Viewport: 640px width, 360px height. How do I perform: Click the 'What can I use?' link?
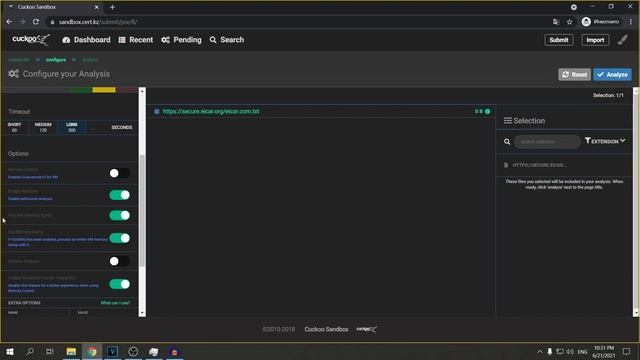point(115,303)
